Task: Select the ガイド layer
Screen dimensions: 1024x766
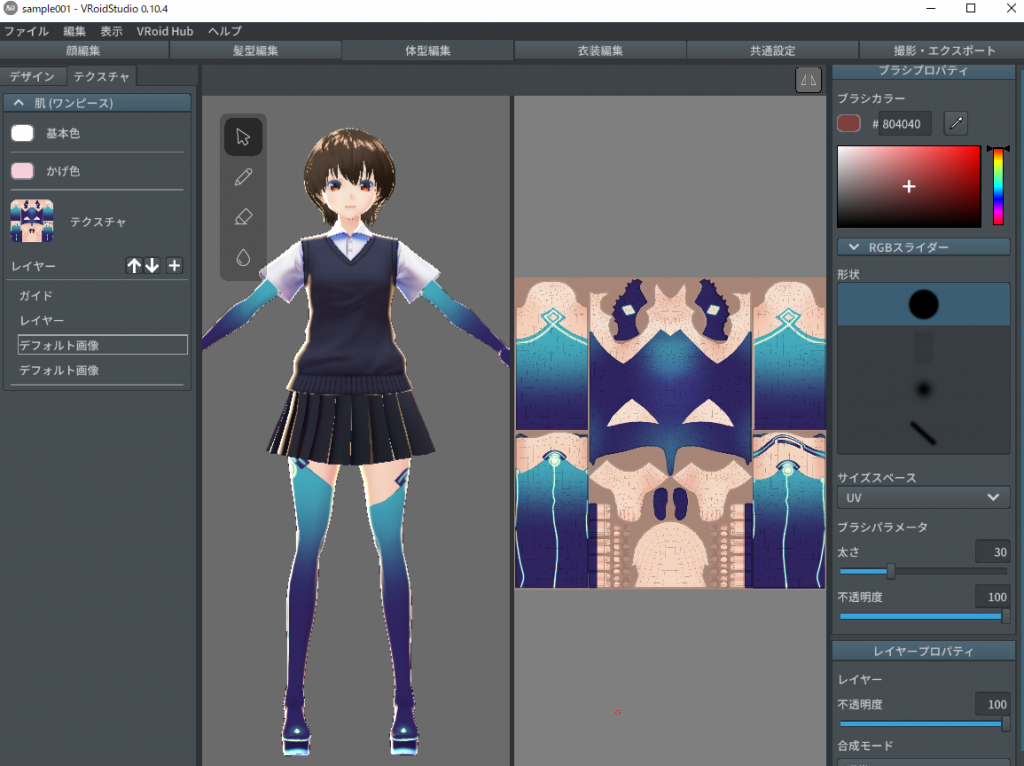Action: (36, 296)
